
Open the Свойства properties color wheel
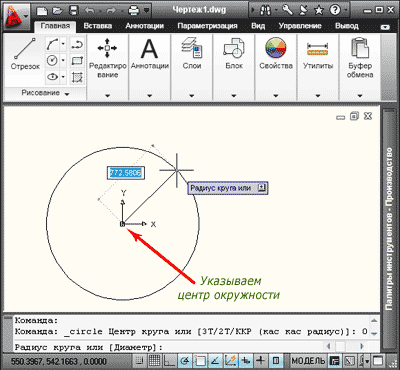click(276, 48)
